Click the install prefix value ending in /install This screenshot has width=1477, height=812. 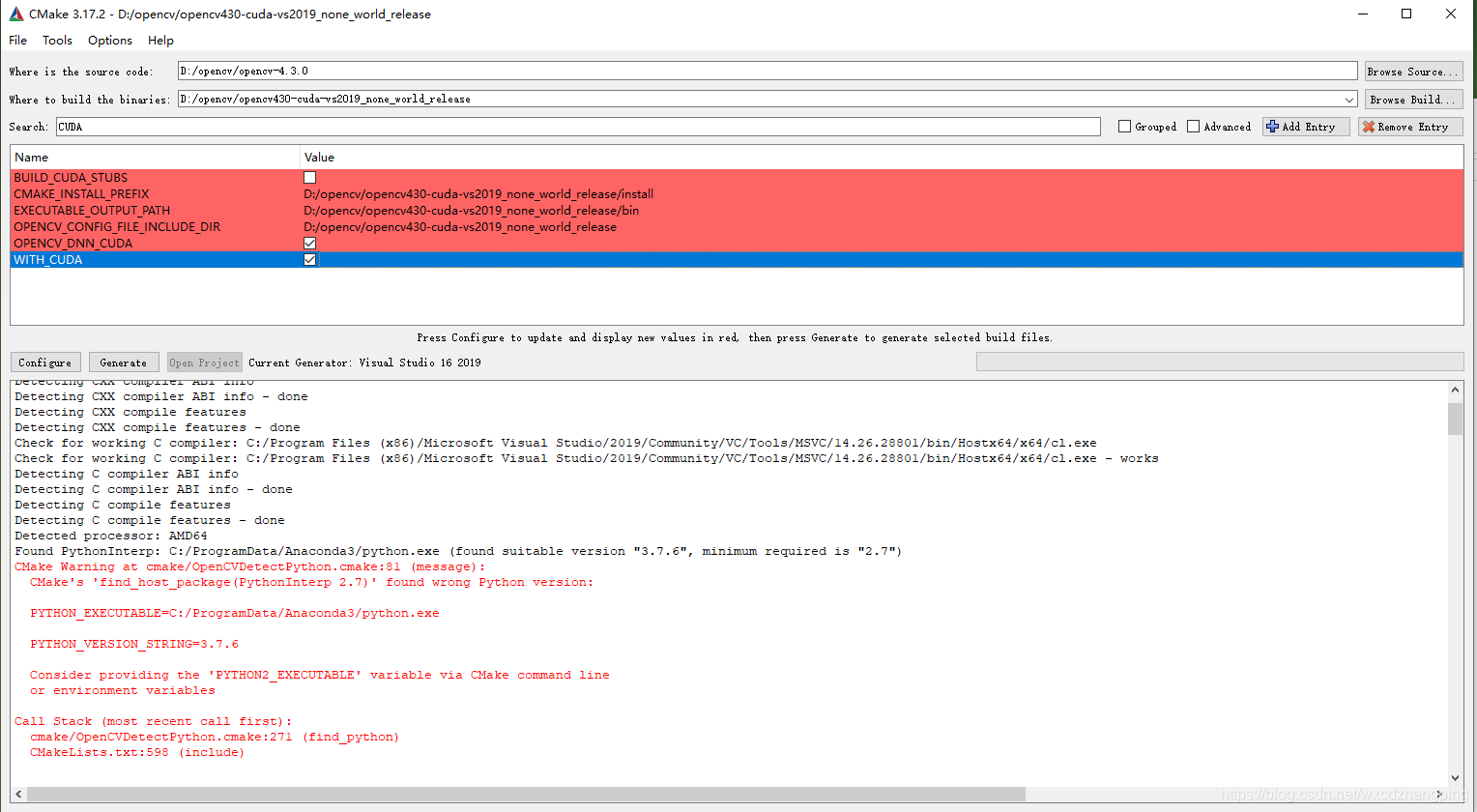tap(478, 194)
